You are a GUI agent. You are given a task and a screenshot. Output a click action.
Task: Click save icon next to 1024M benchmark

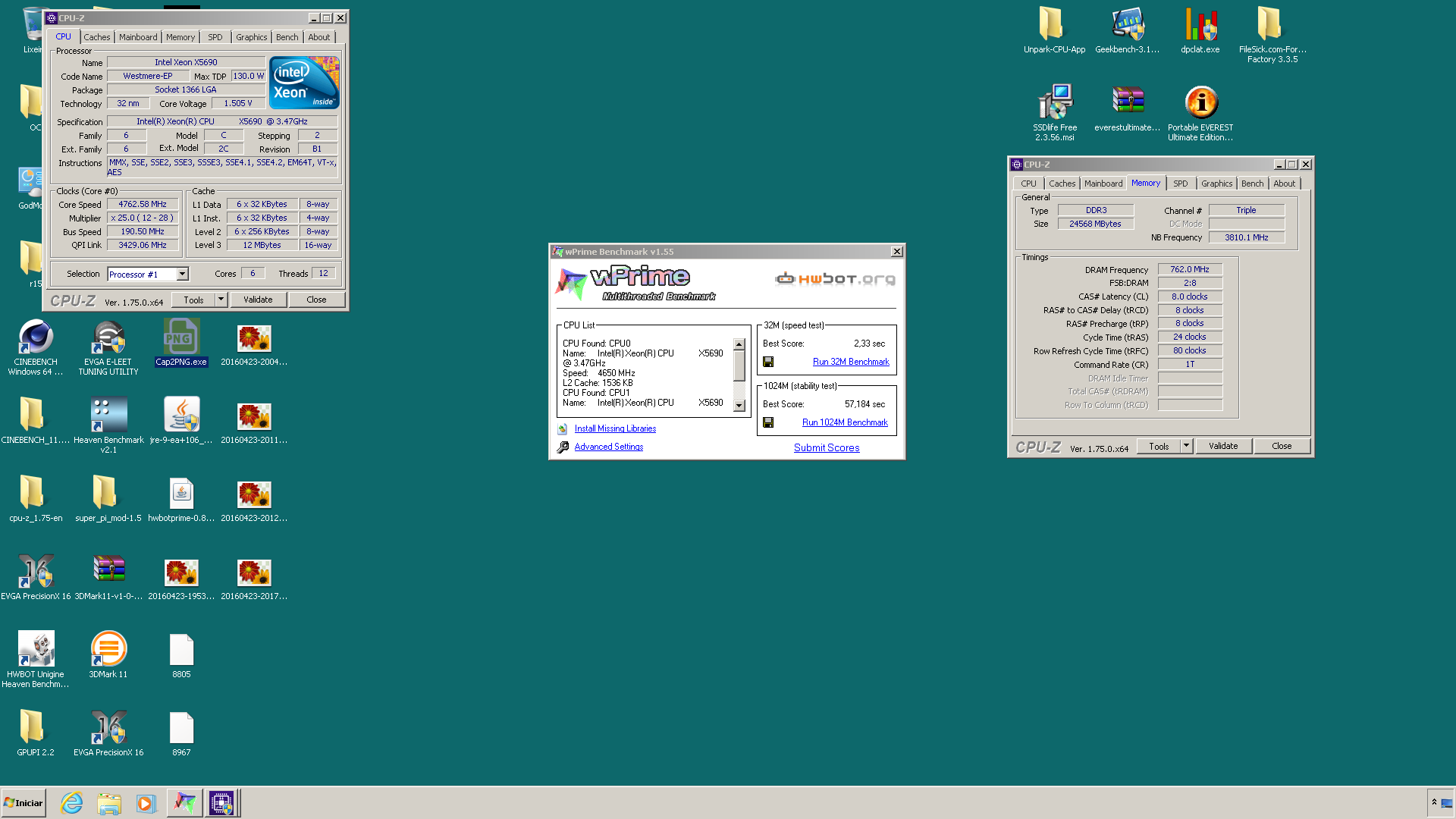click(768, 423)
